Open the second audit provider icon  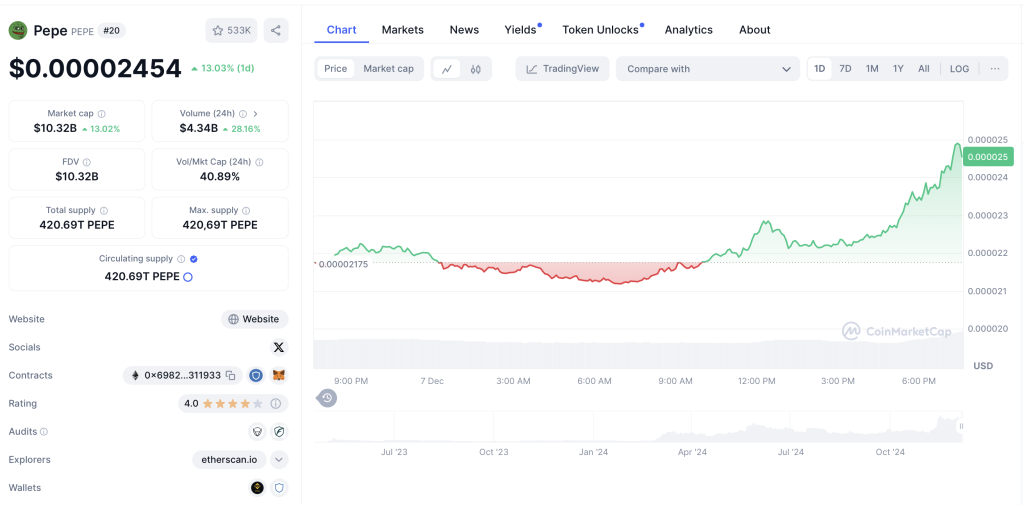click(280, 432)
